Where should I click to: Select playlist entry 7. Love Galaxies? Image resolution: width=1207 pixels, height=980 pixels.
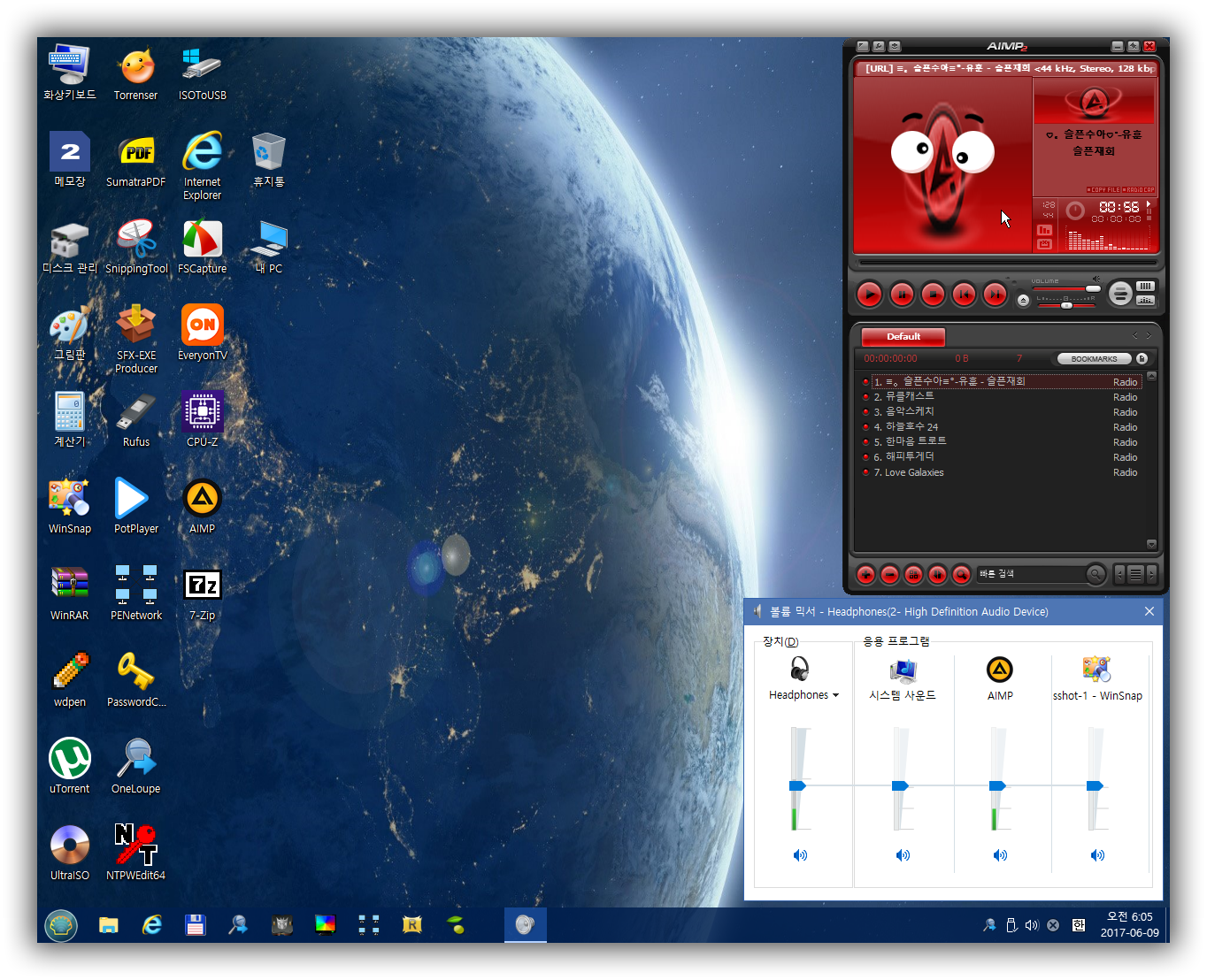pyautogui.click(x=1002, y=472)
